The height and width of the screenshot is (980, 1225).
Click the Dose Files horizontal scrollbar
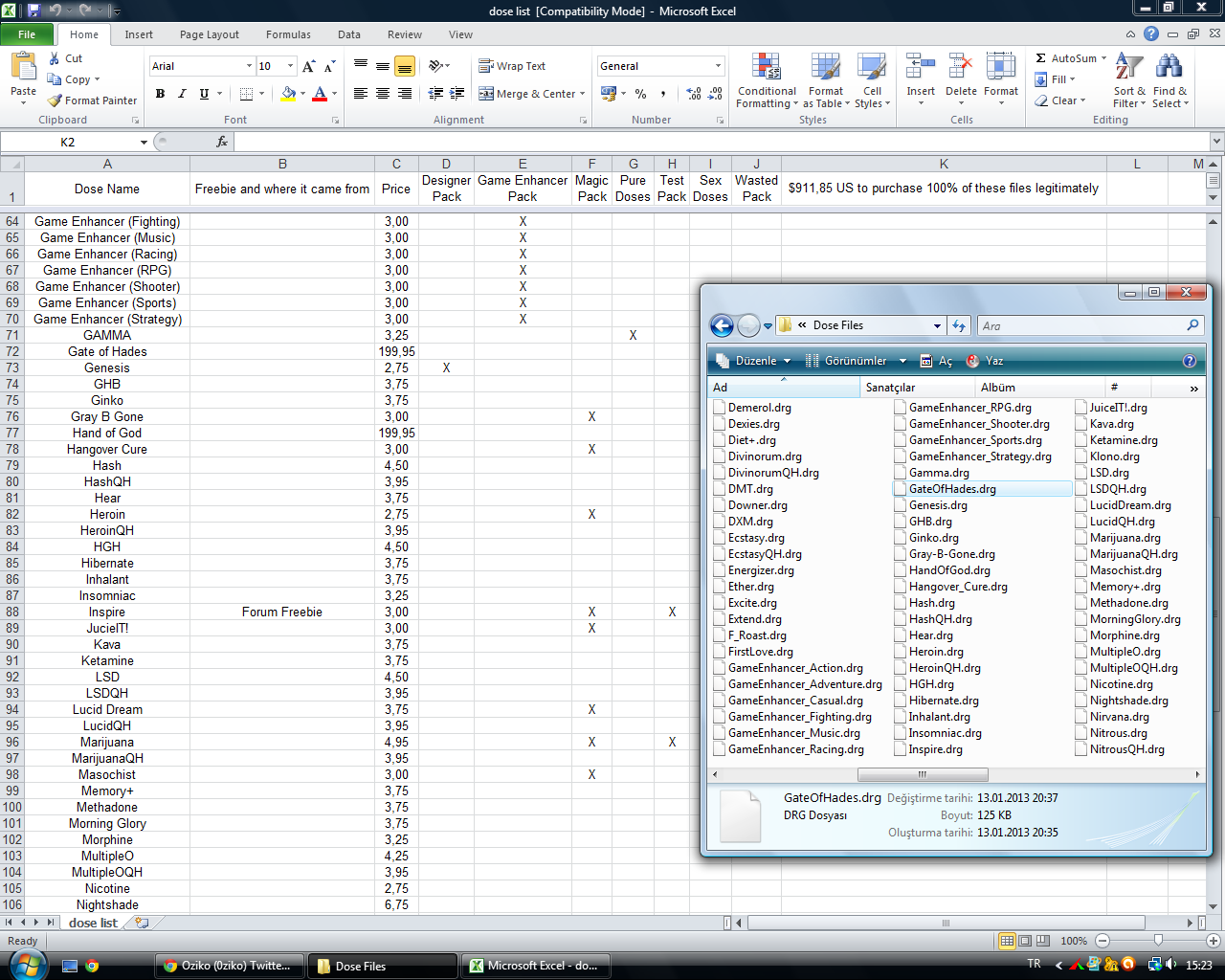click(922, 774)
